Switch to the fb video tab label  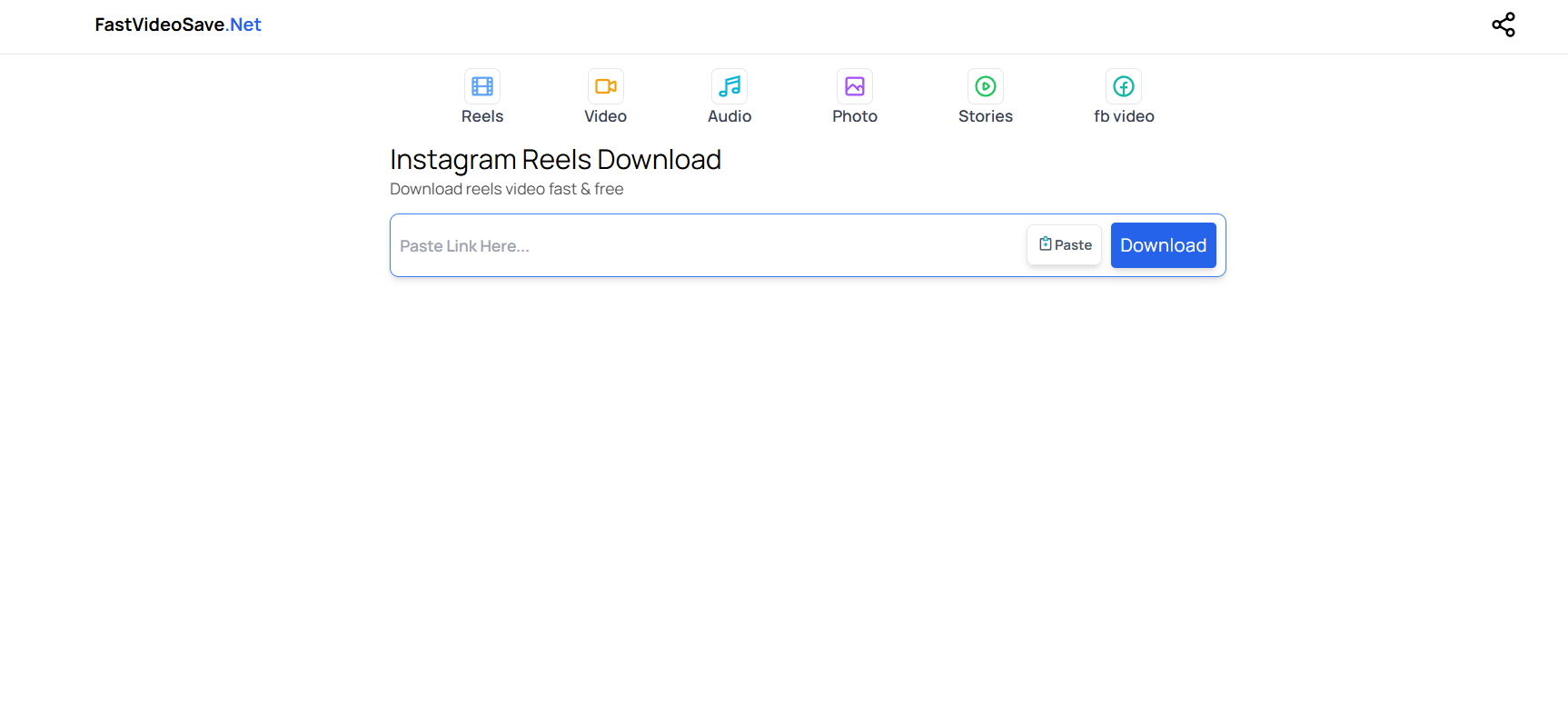coord(1124,116)
